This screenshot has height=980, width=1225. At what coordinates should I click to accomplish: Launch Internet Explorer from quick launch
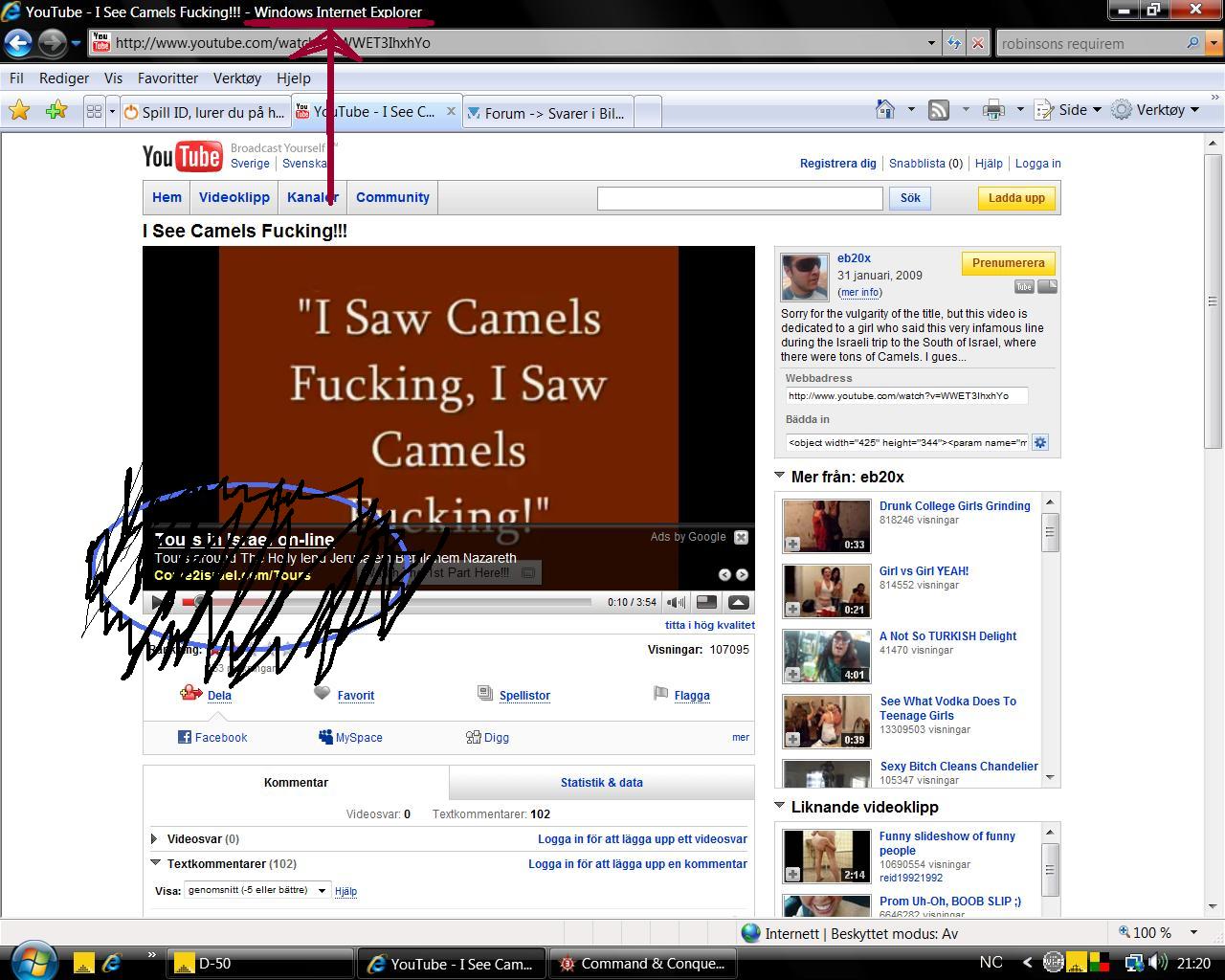click(111, 963)
